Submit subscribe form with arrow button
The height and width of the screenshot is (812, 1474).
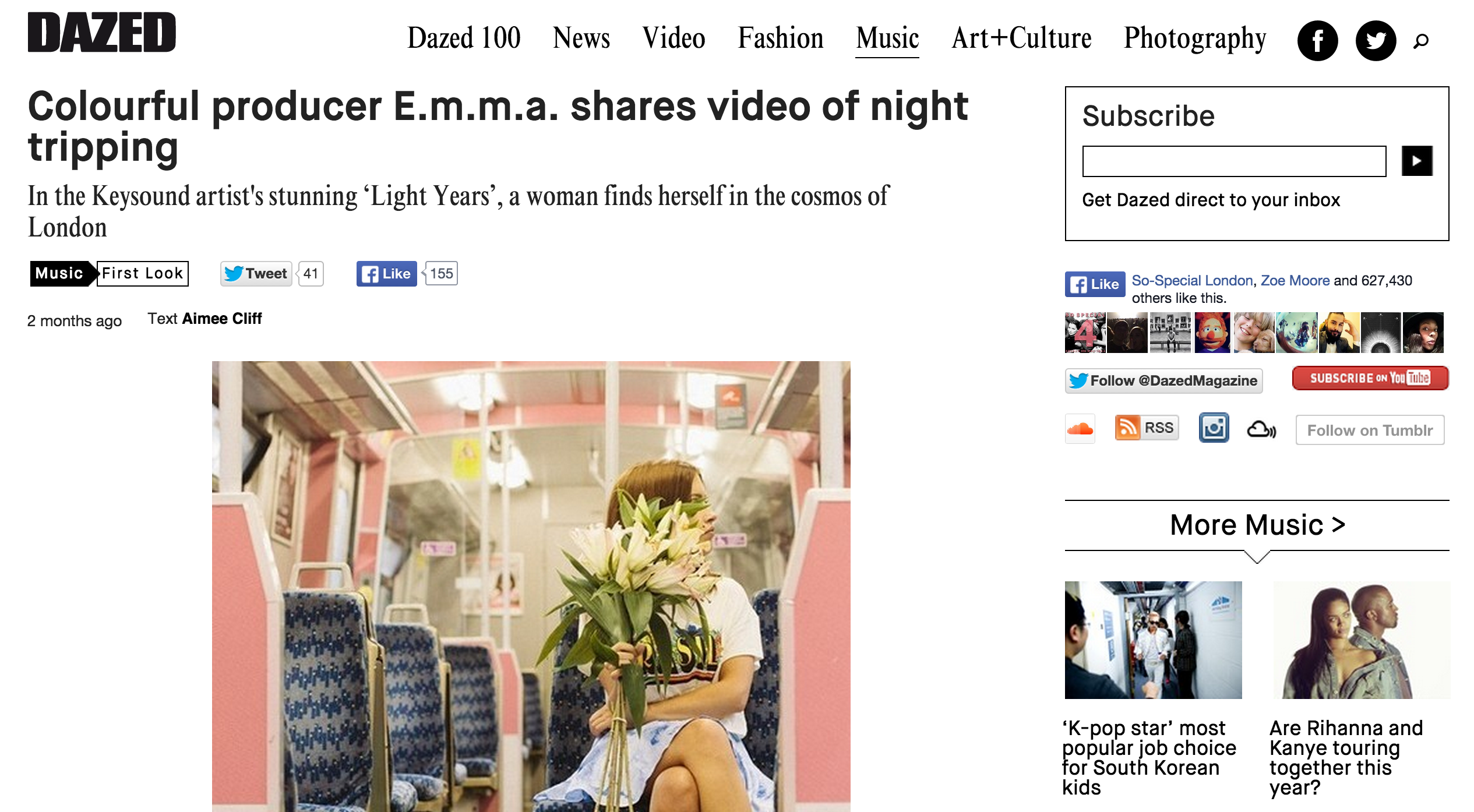tap(1417, 161)
